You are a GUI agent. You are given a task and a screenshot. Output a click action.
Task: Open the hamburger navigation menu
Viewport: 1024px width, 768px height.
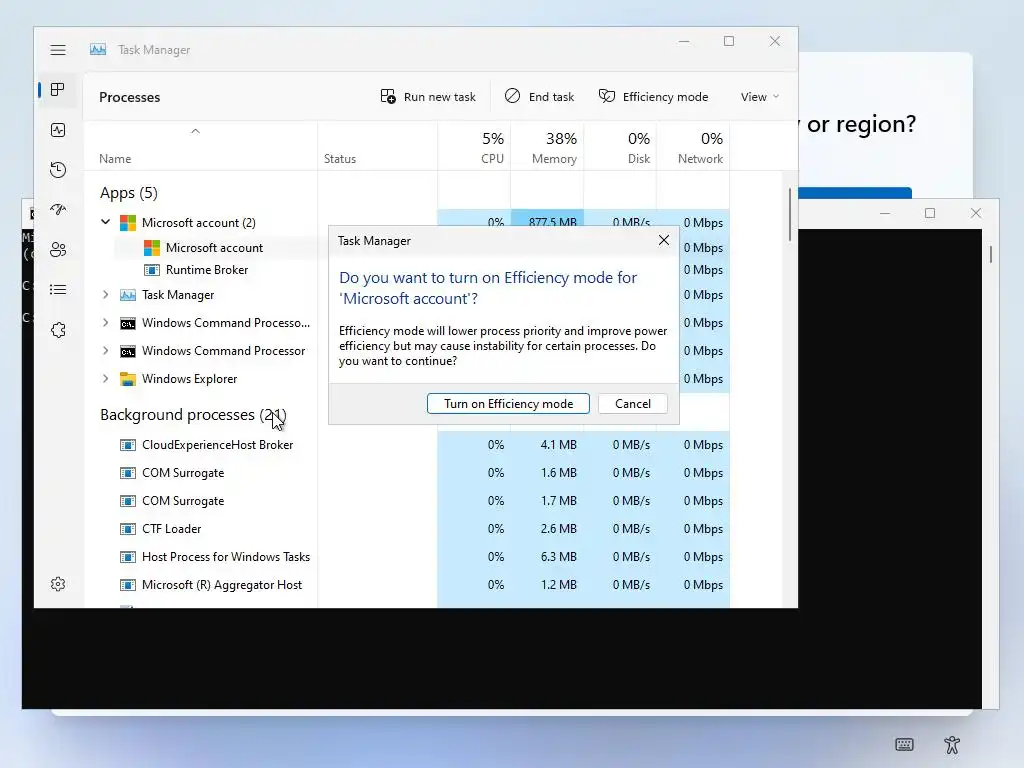[58, 50]
